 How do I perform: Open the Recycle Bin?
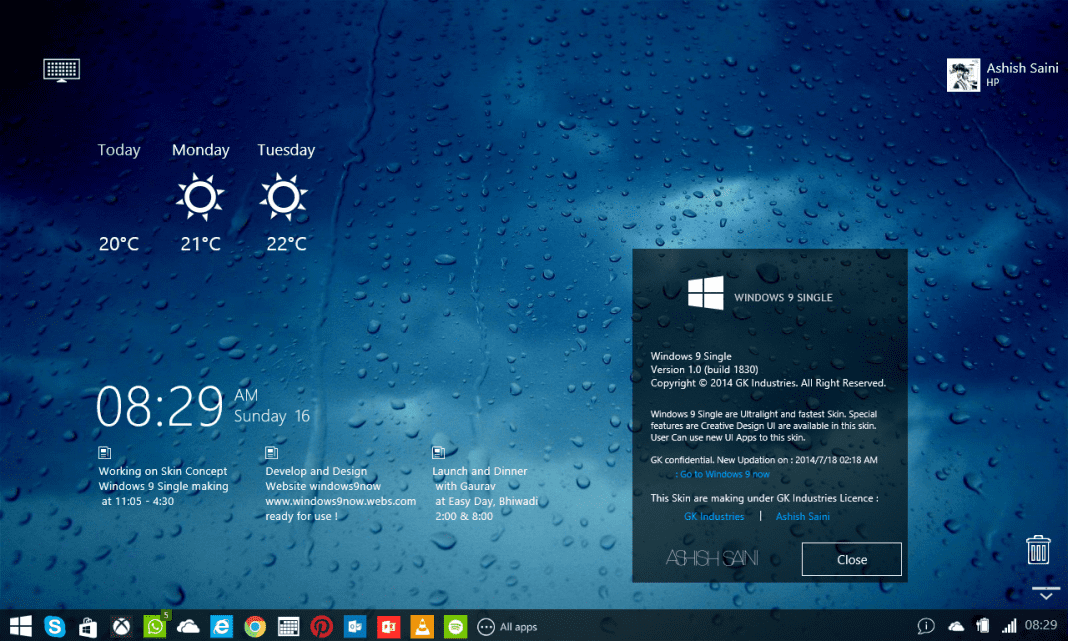point(1037,549)
